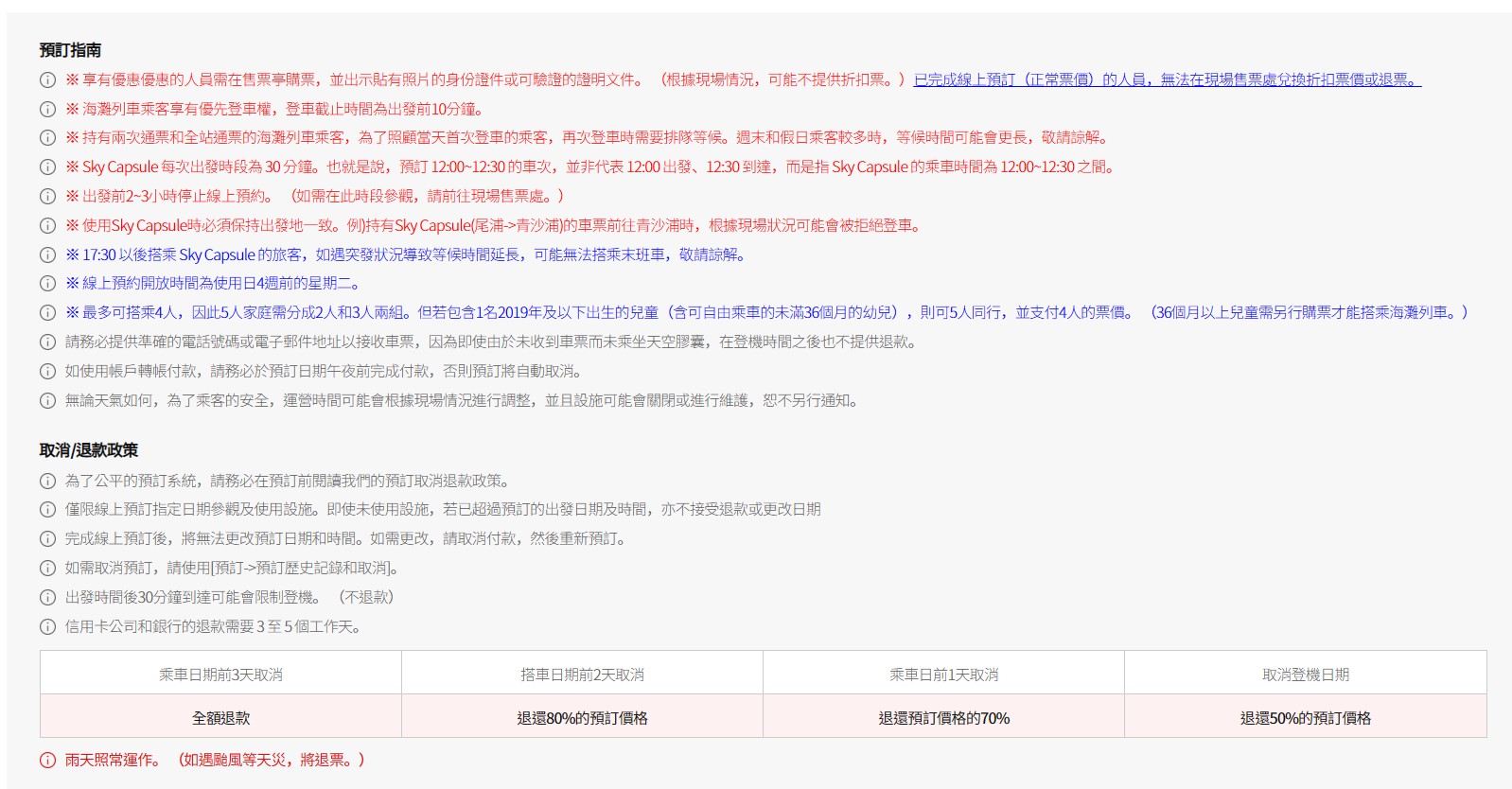The height and width of the screenshot is (789, 1512).
Task: Click info icon beside 為了公平的預訂系統 line
Action: click(x=47, y=482)
